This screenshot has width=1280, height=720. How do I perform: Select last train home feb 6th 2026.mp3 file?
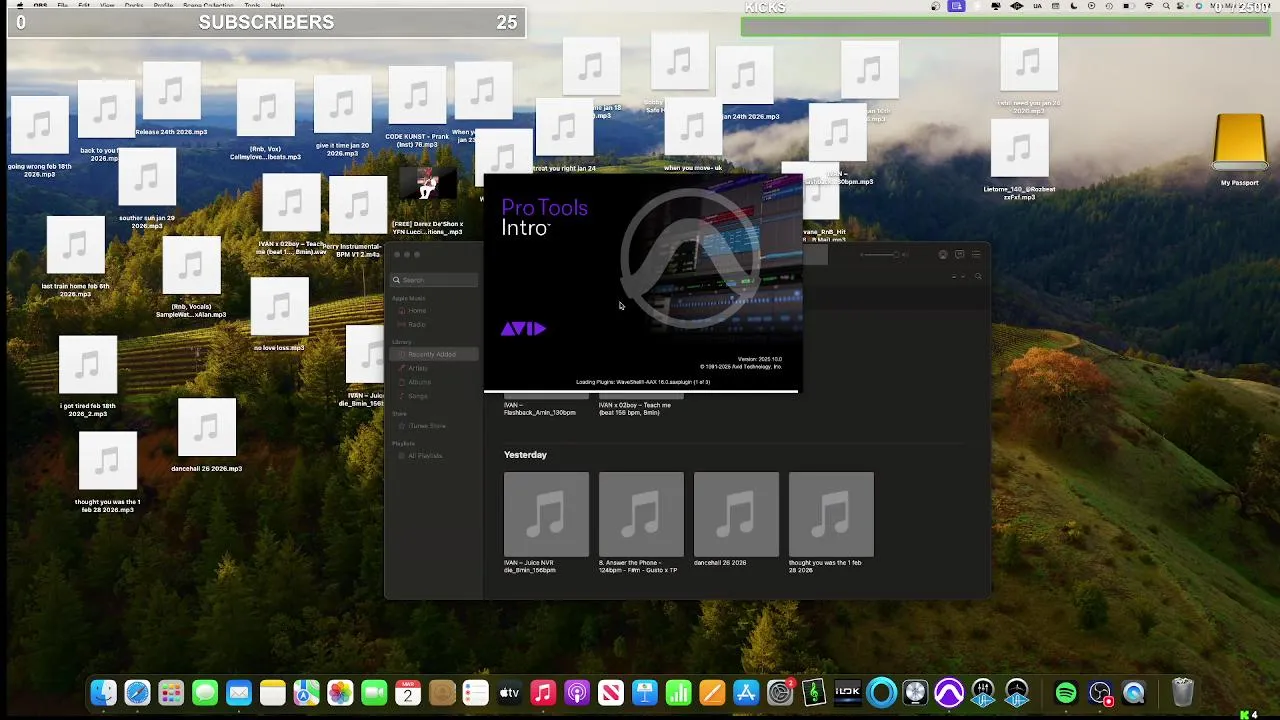(75, 257)
